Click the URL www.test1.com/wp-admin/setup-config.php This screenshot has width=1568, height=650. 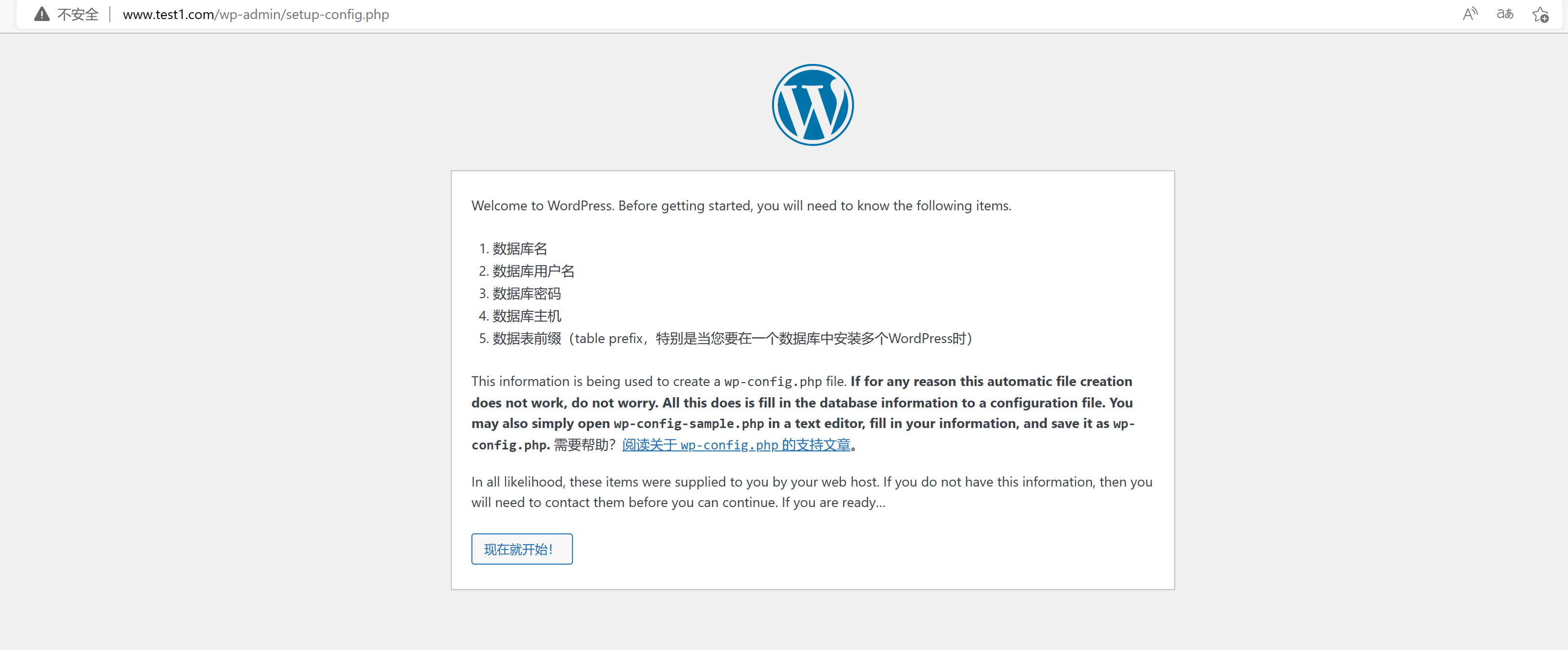tap(256, 14)
